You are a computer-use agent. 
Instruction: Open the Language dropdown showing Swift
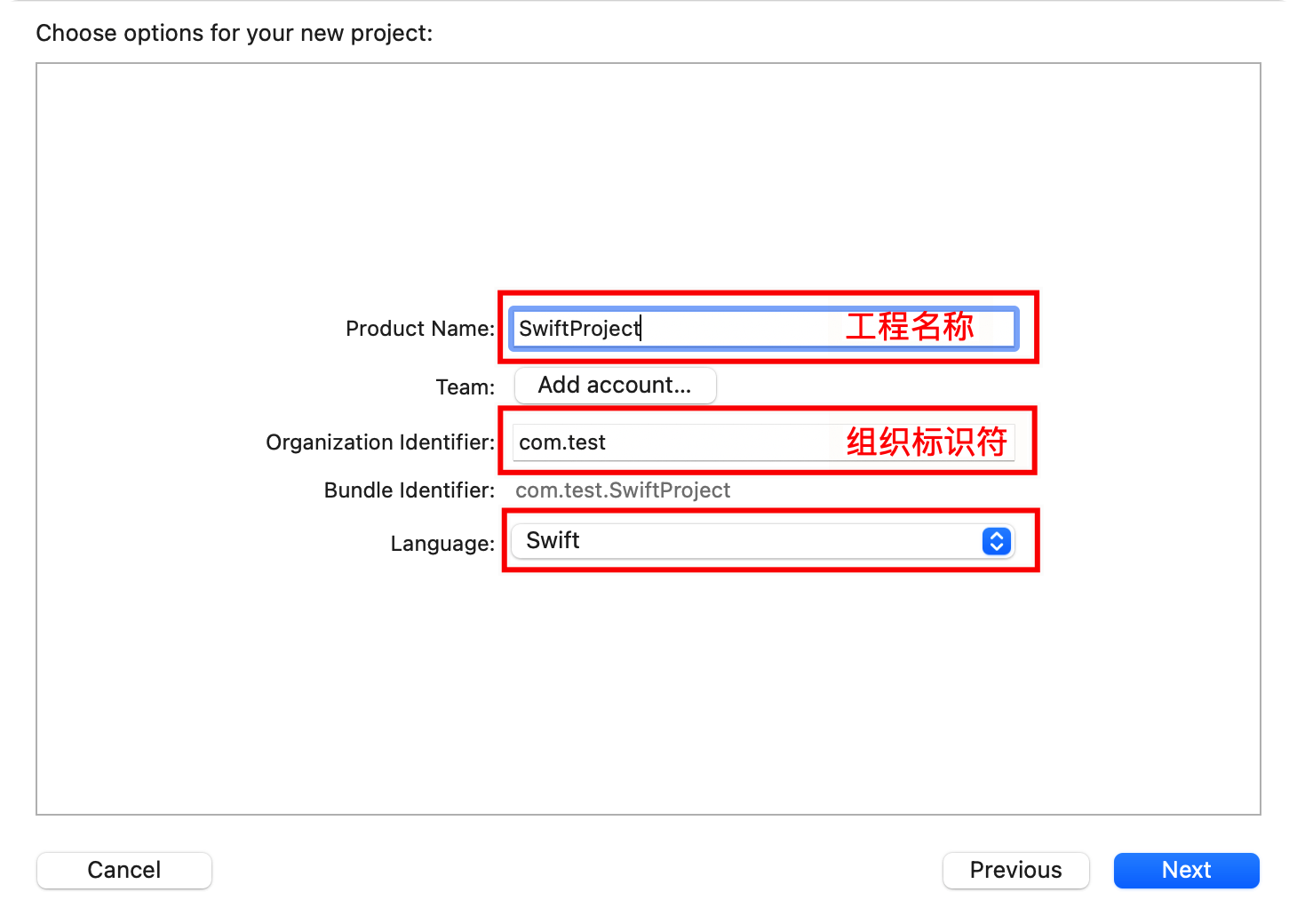[761, 540]
